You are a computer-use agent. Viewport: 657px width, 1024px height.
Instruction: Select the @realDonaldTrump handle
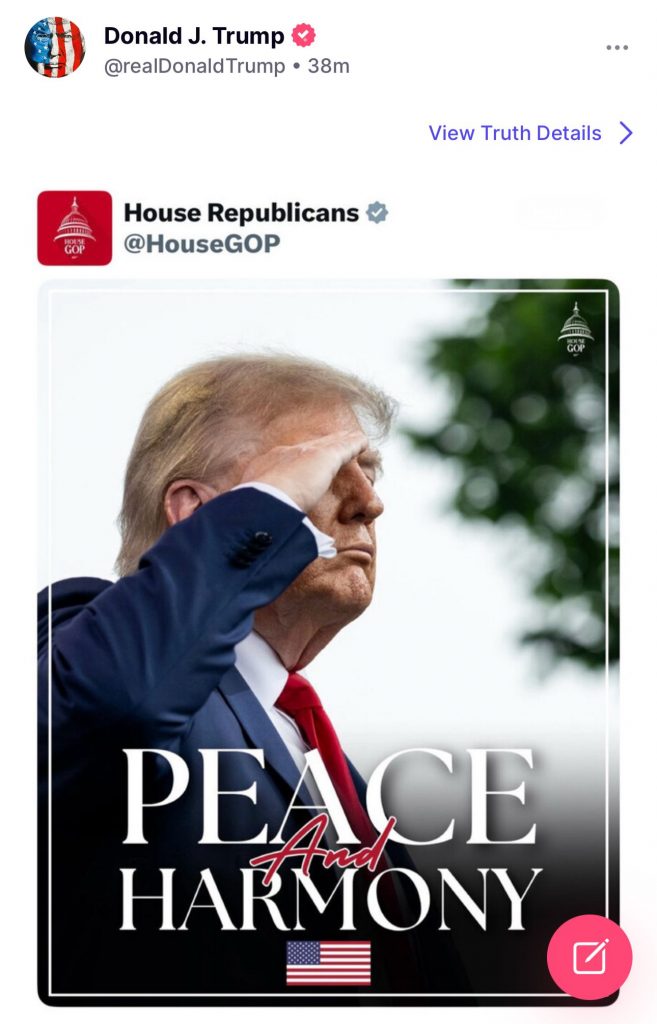click(195, 66)
